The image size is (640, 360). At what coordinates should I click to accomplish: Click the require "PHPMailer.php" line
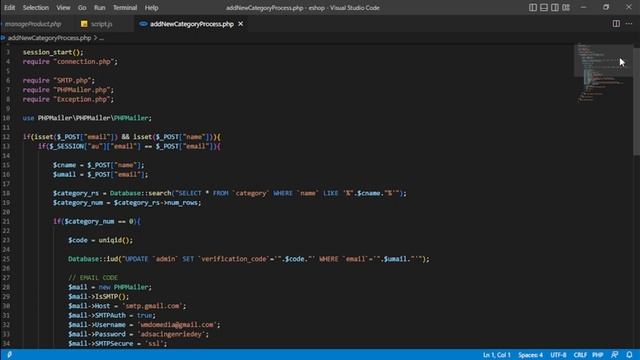[68, 90]
